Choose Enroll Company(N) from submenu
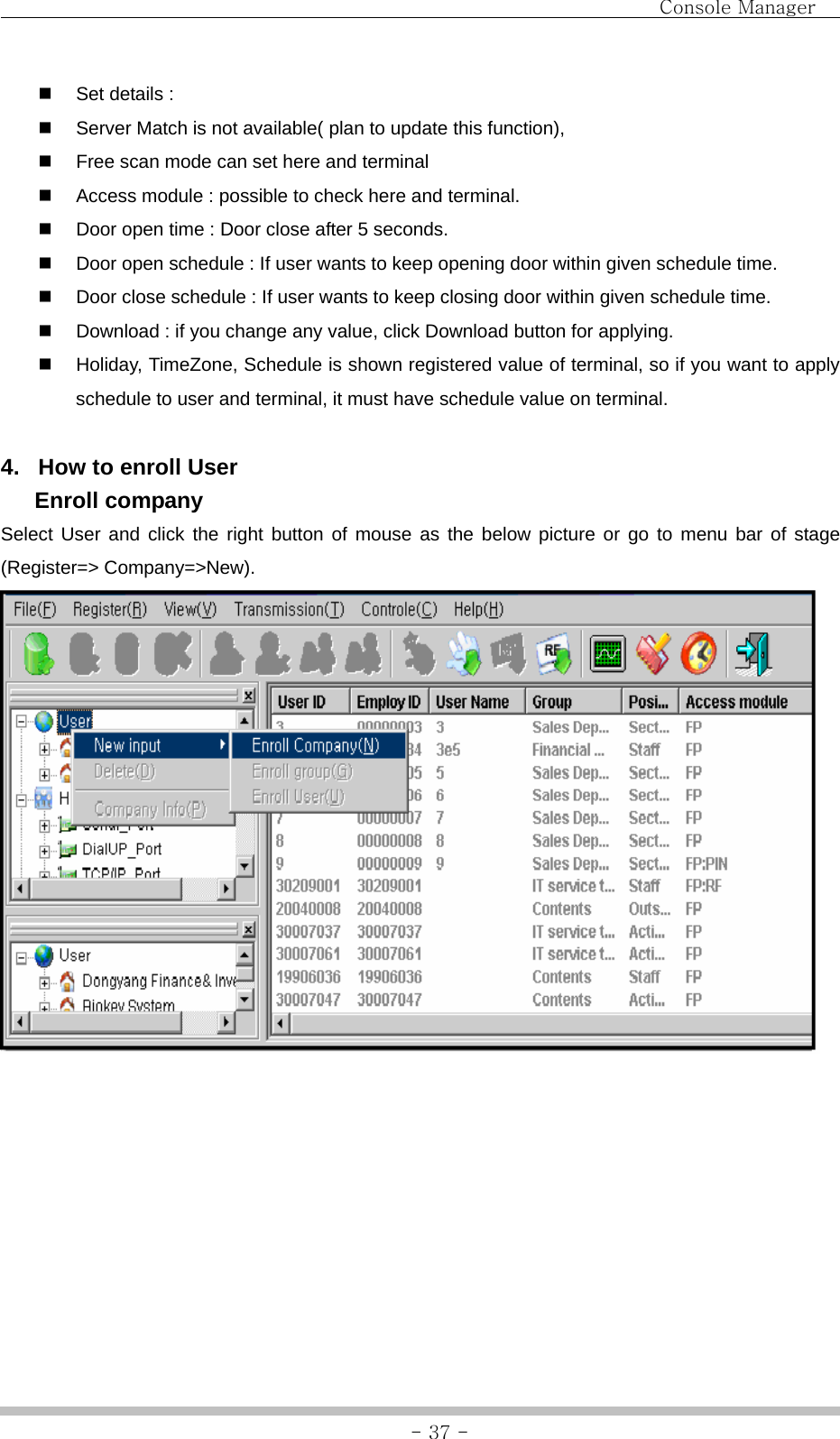Viewport: 840px width, 1439px height. [x=318, y=745]
